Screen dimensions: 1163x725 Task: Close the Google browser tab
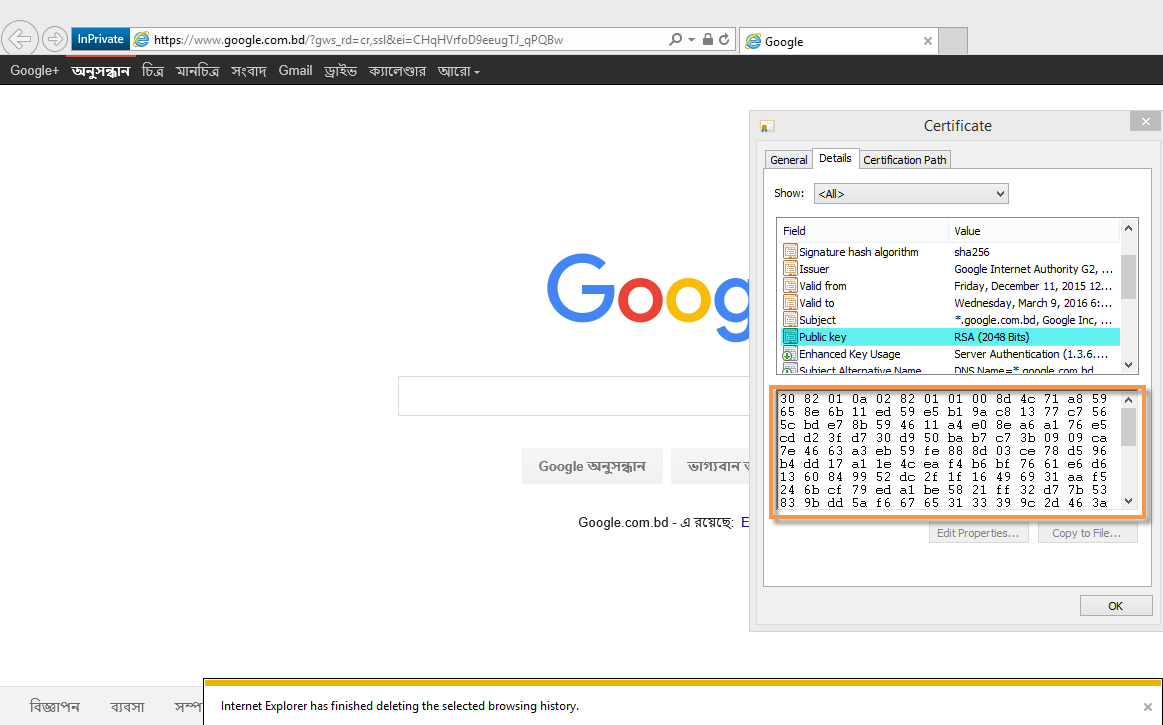927,42
